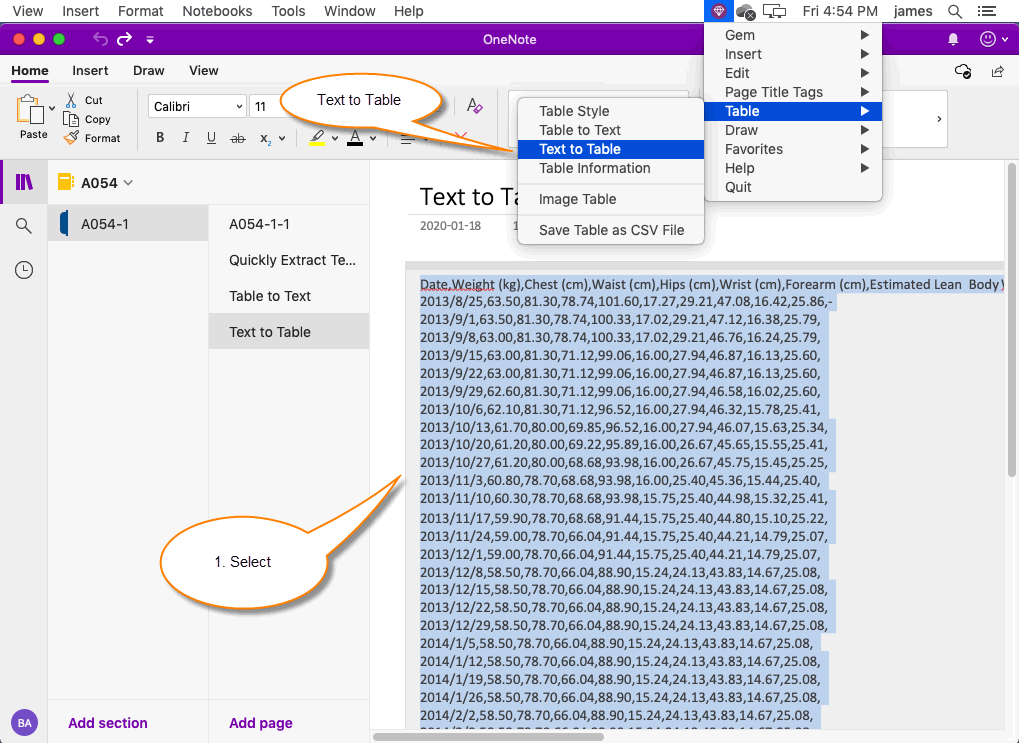Viewport: 1019px width, 743px height.
Task: Expand the A054 notebook dropdown
Action: (128, 183)
